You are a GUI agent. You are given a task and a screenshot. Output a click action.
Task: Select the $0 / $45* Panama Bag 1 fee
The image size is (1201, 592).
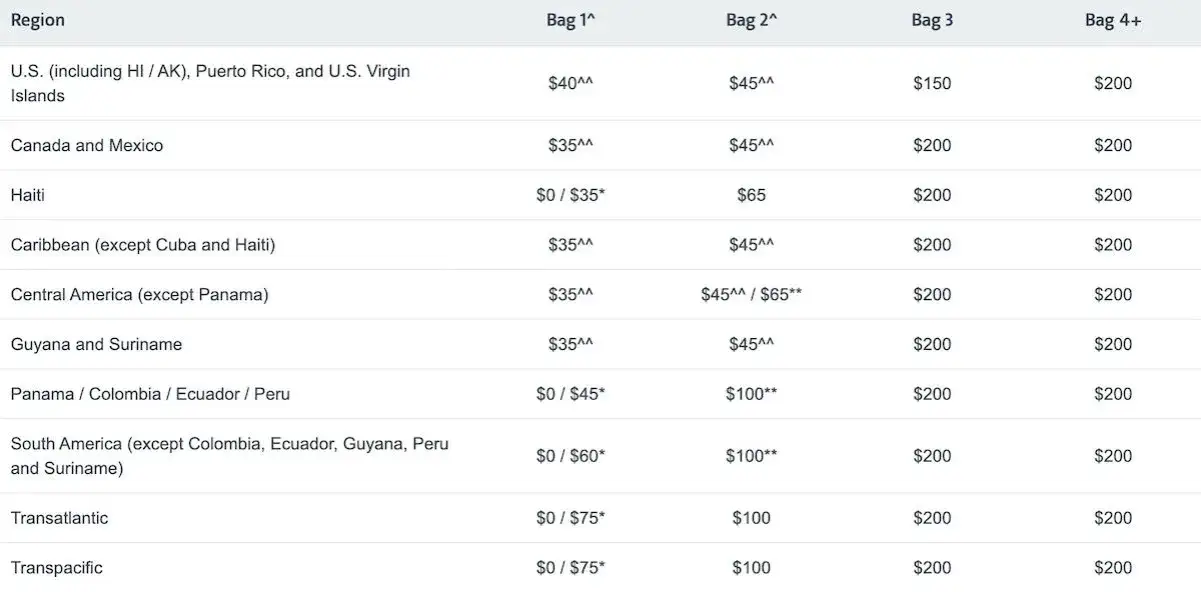pos(571,394)
